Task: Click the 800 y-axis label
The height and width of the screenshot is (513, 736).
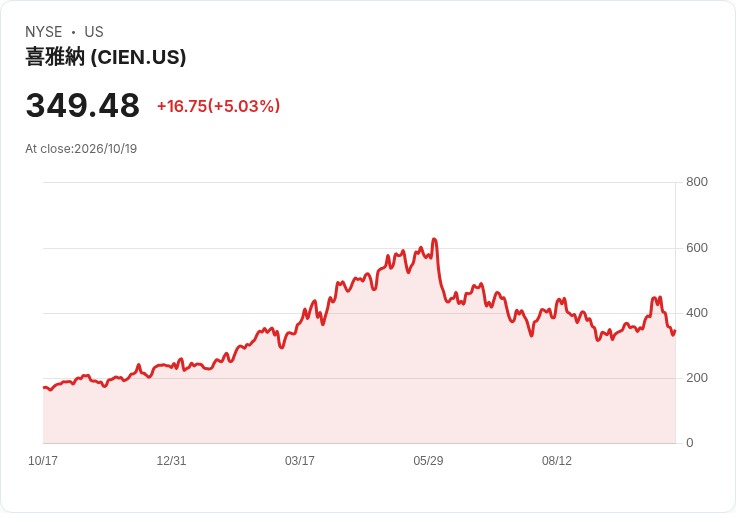Action: point(697,182)
